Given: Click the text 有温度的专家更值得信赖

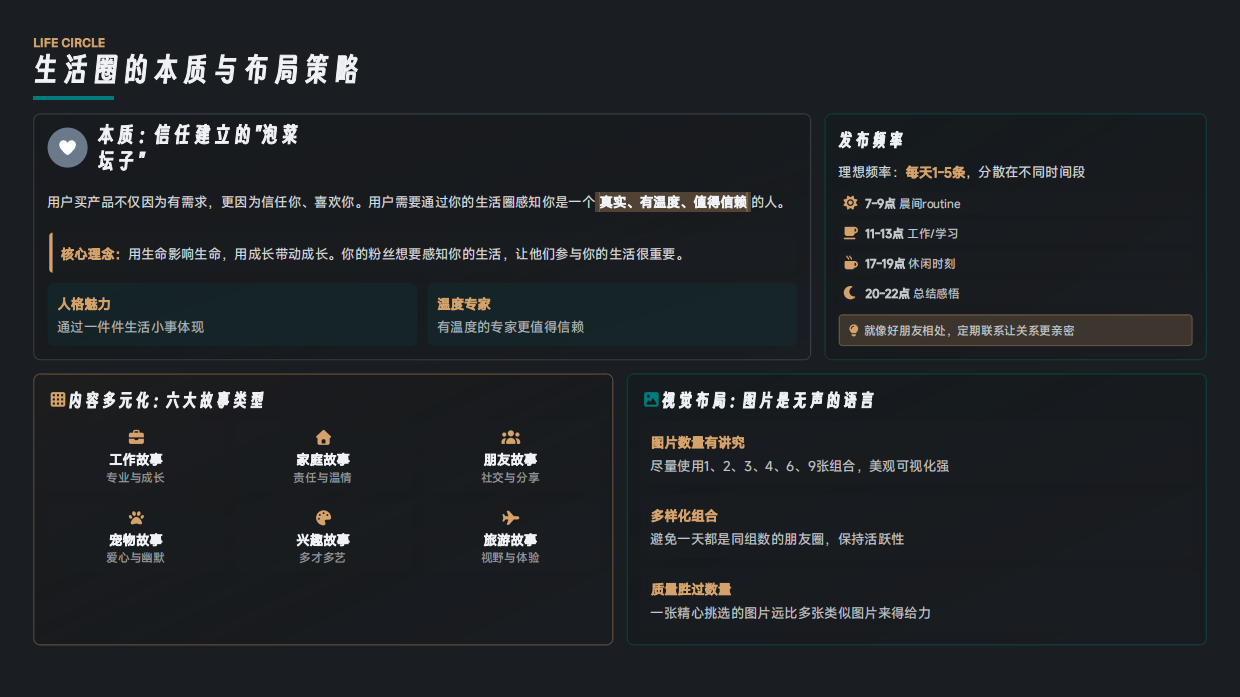Looking at the screenshot, I should pyautogui.click(x=510, y=327).
